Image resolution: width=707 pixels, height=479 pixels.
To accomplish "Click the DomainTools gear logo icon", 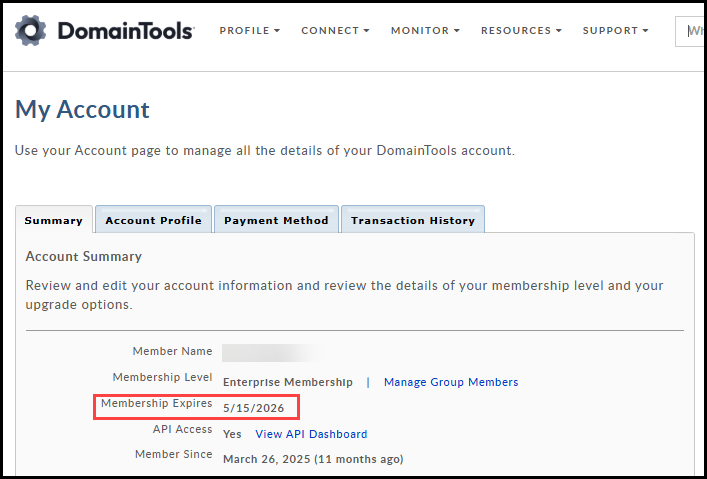I will [x=31, y=31].
